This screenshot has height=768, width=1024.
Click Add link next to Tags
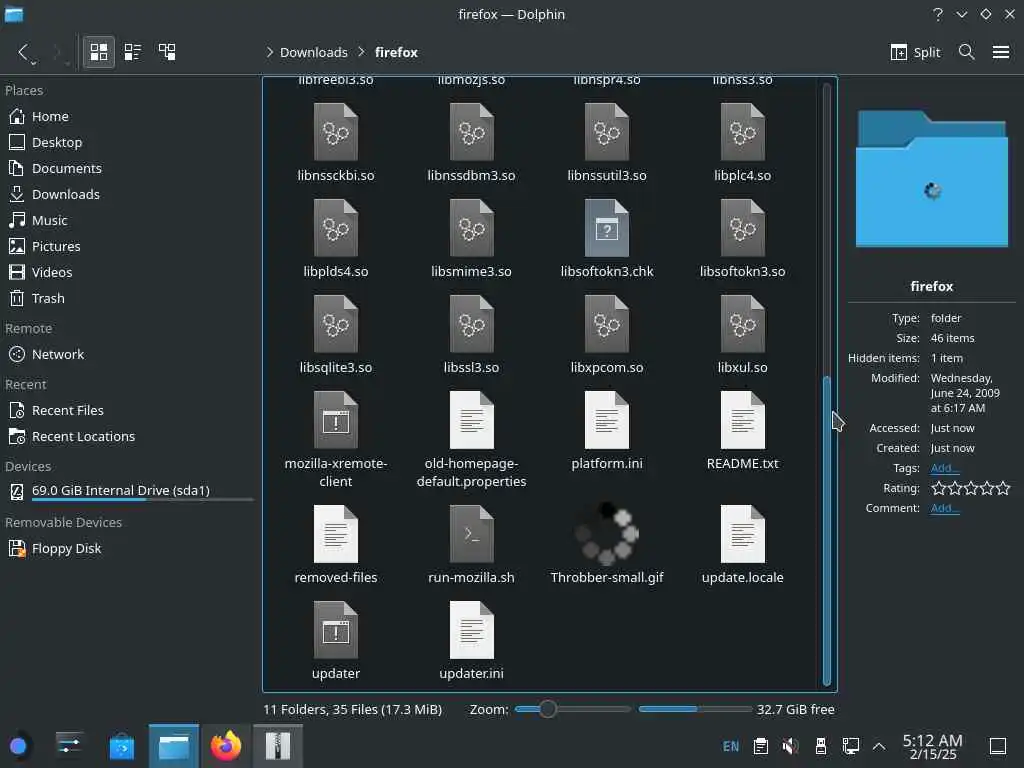pos(944,468)
